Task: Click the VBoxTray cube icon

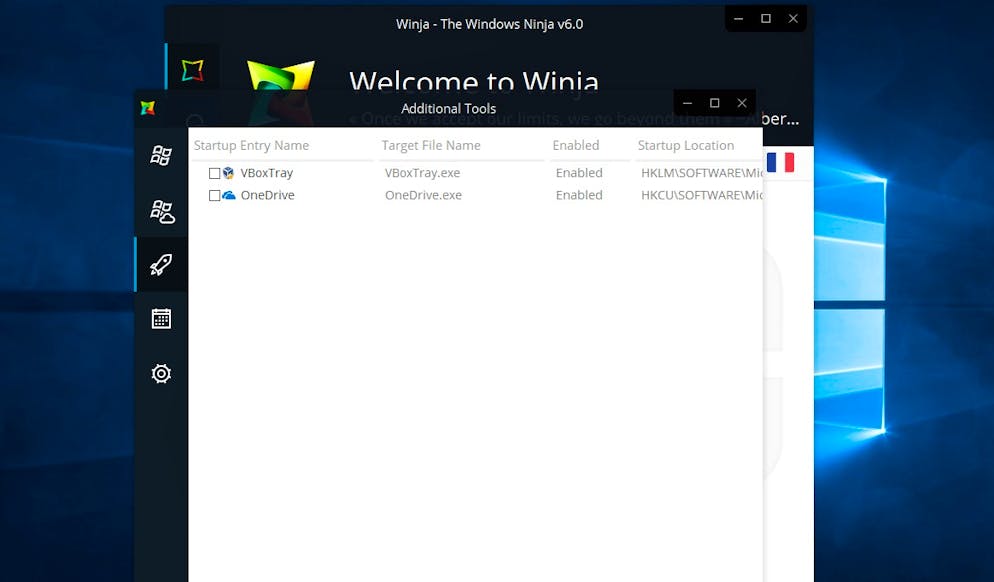Action: click(229, 172)
